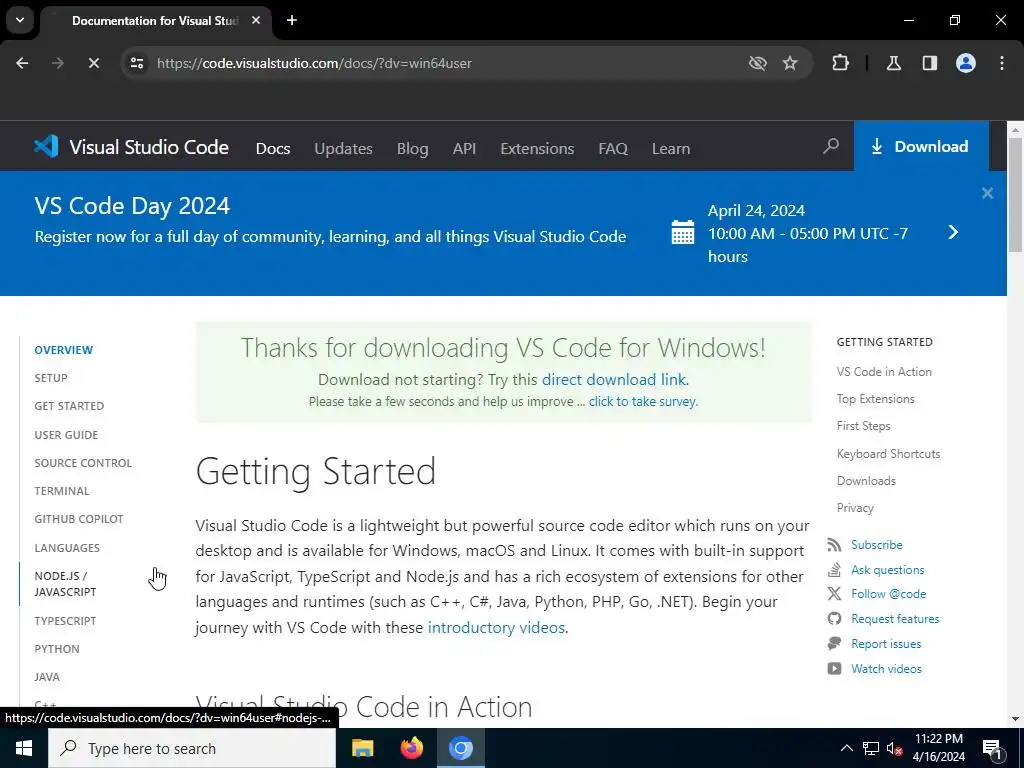Expand JAVA in the left sidebar
Screen dimensions: 1024x768
(x=47, y=677)
